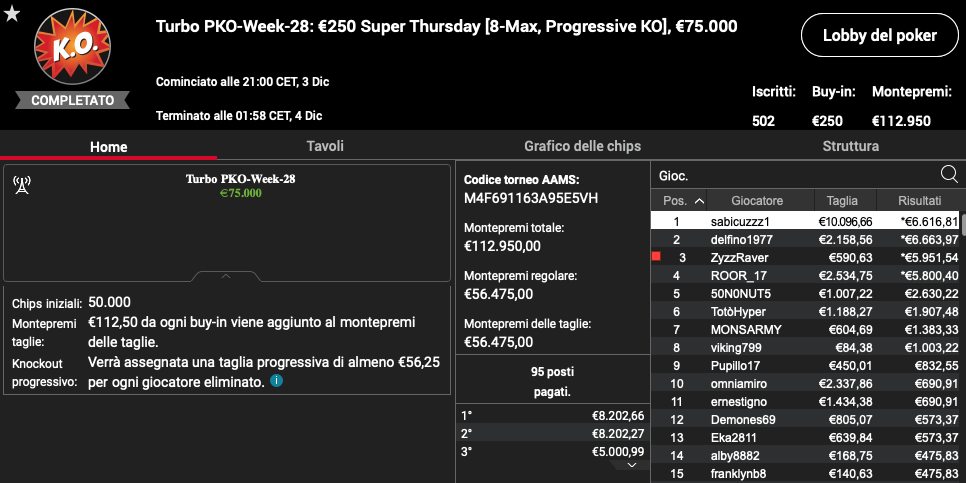Select player row sabicuzzz1
Image resolution: width=966 pixels, height=483 pixels.
point(805,221)
